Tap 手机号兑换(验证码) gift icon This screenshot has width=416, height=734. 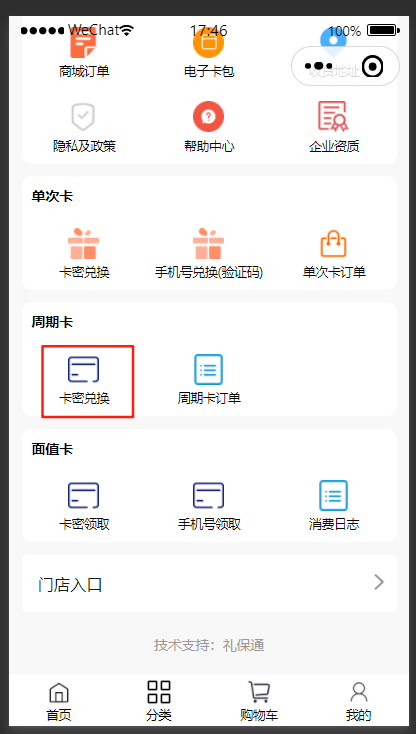click(x=208, y=244)
